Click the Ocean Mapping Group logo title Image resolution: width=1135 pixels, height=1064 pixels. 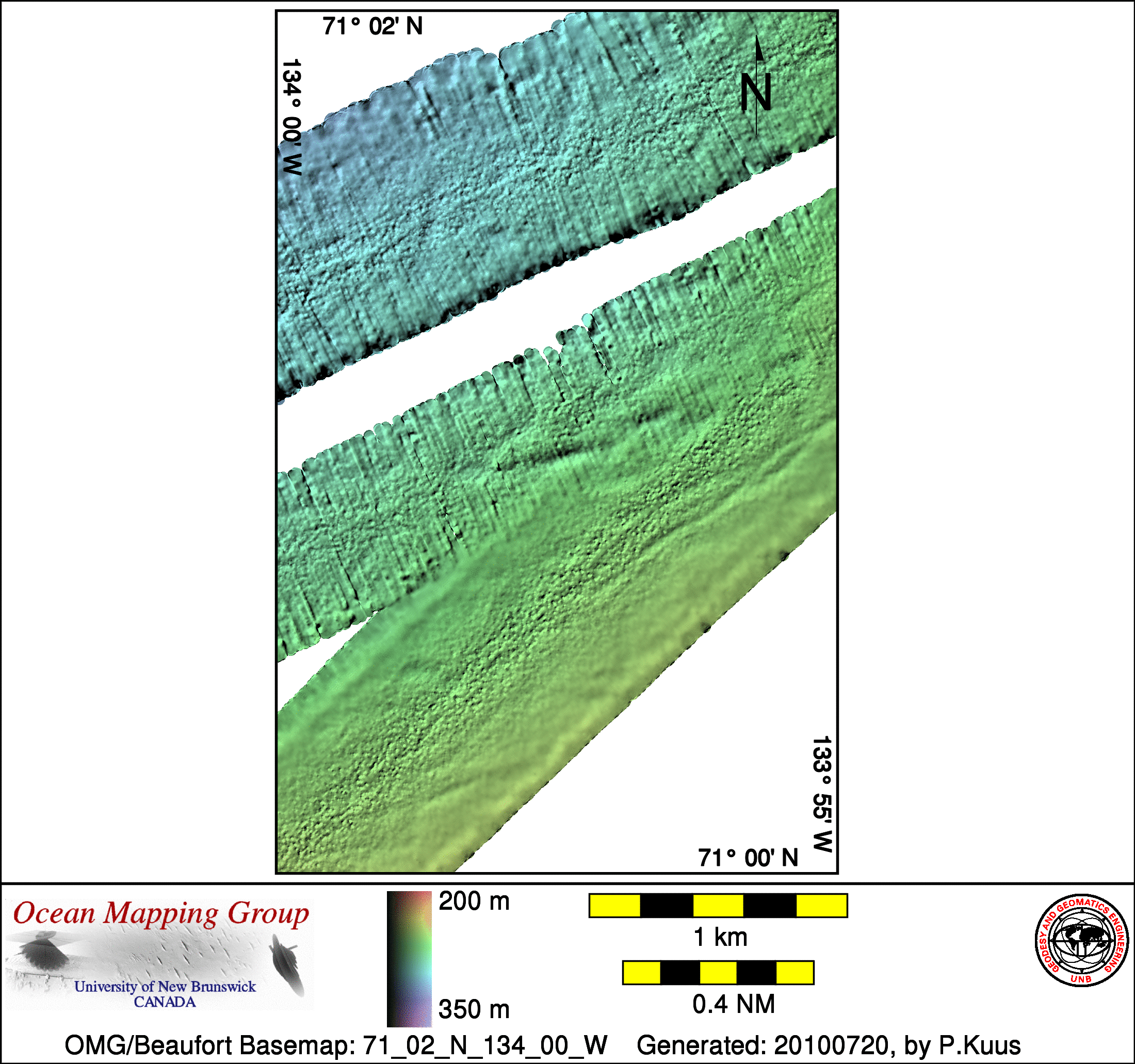point(161,913)
